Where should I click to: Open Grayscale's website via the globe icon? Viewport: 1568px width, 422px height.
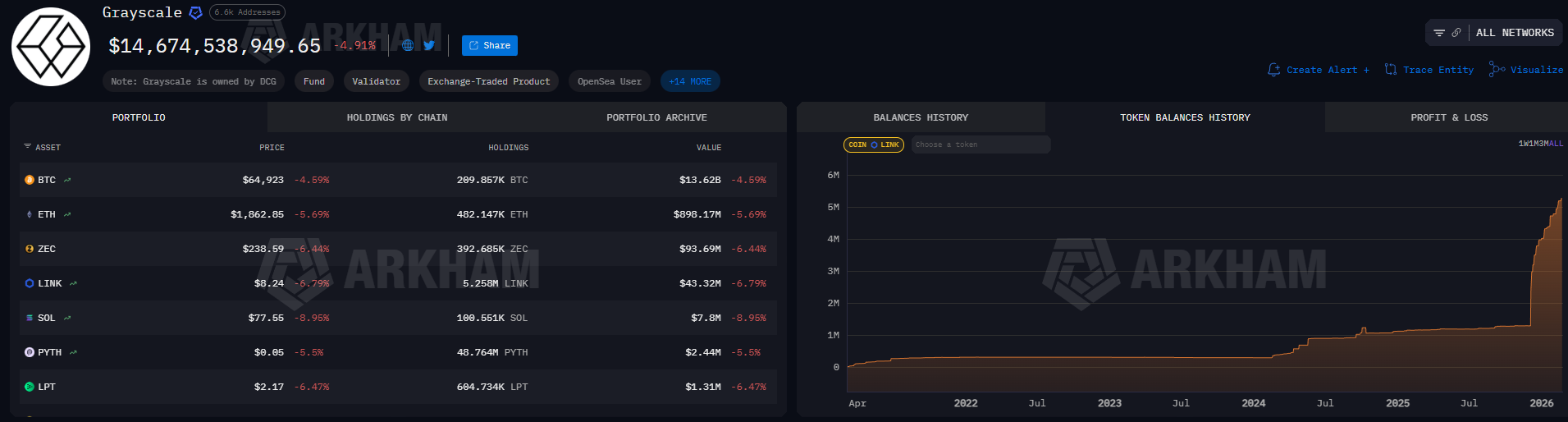point(408,45)
